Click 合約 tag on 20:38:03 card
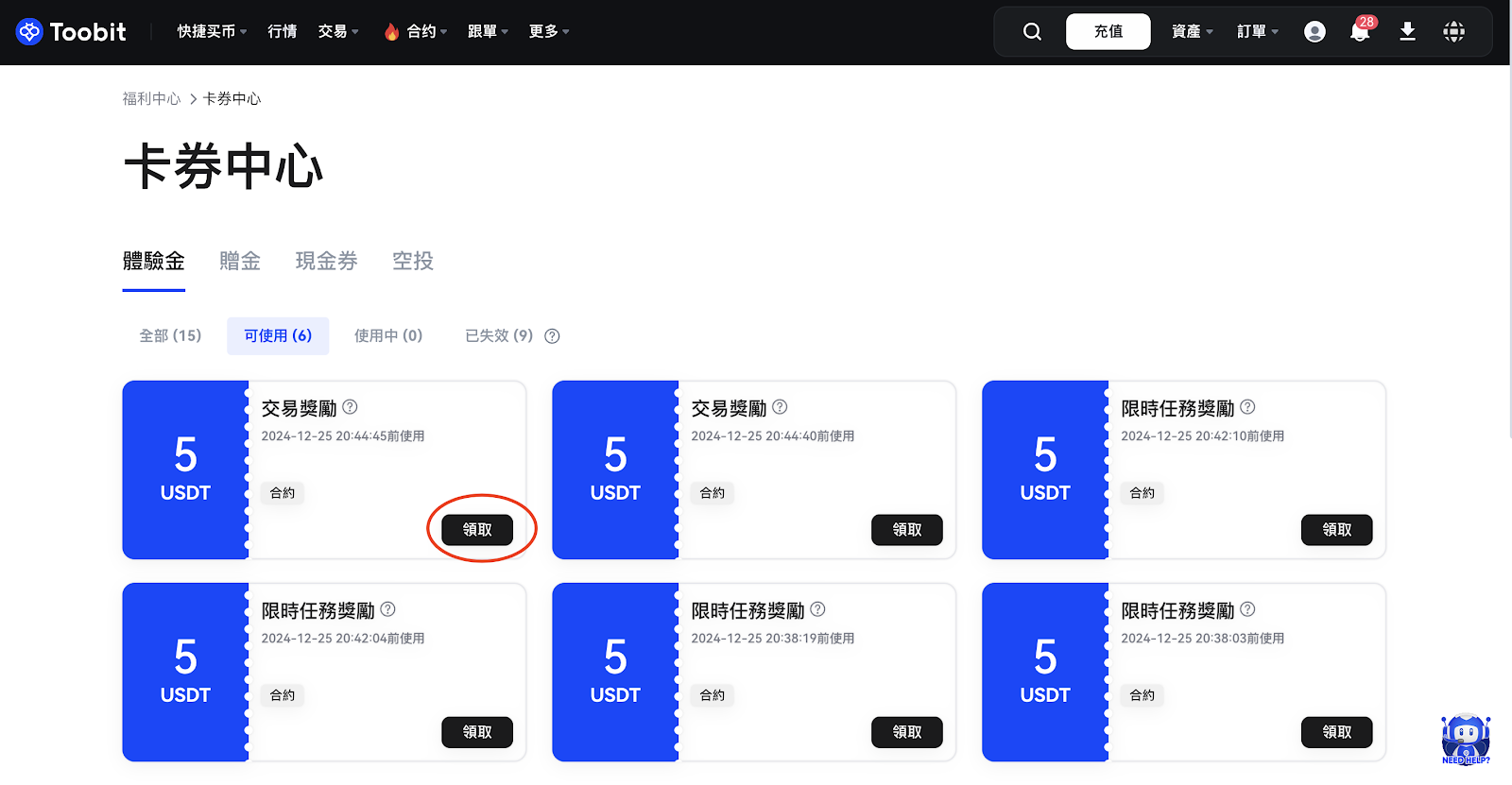 [x=1143, y=695]
